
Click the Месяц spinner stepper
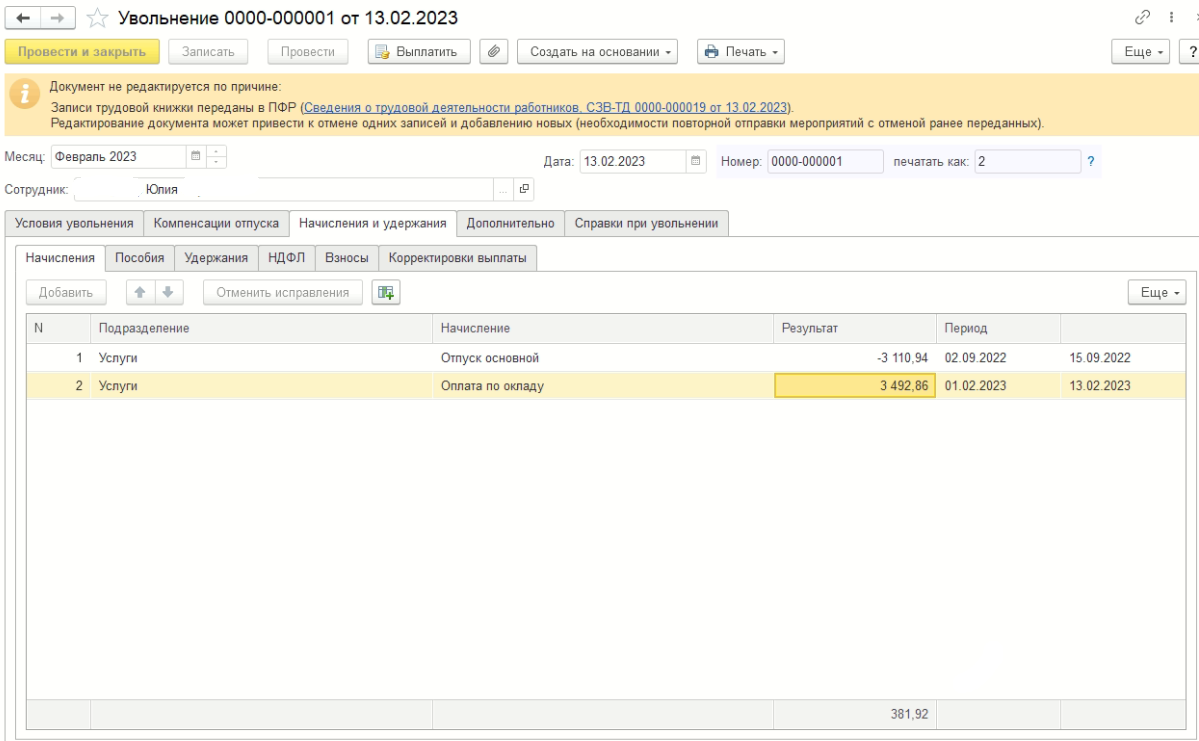[221, 157]
